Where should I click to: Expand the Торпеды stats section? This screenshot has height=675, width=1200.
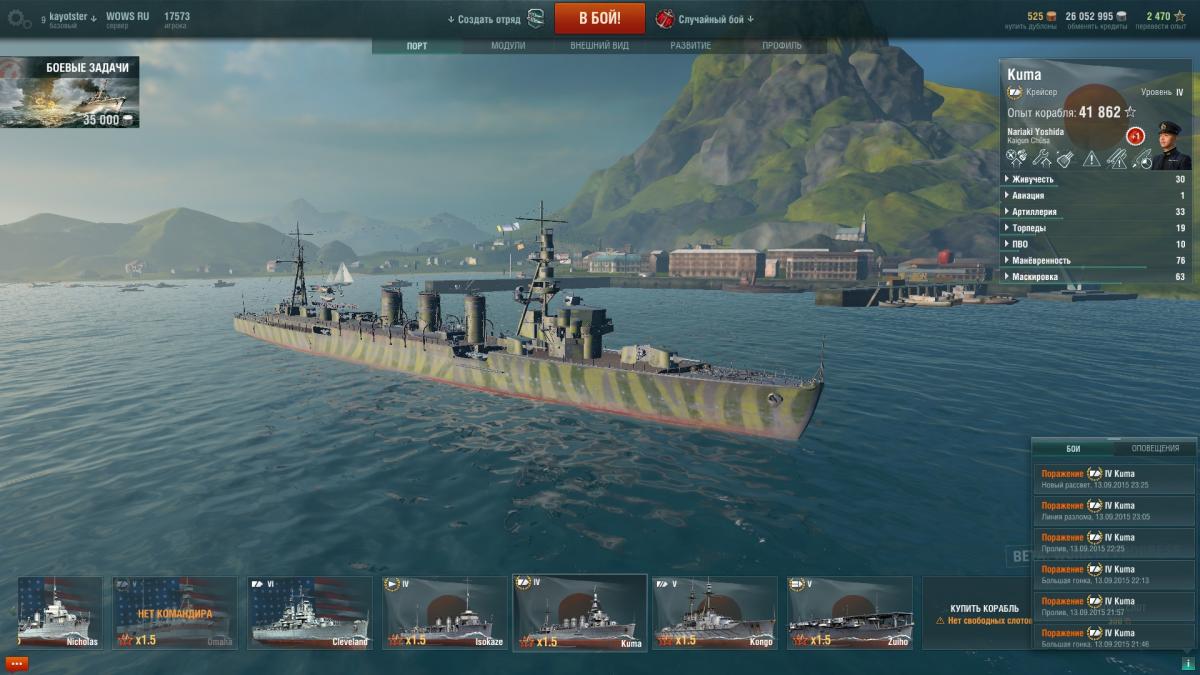[x=1095, y=228]
